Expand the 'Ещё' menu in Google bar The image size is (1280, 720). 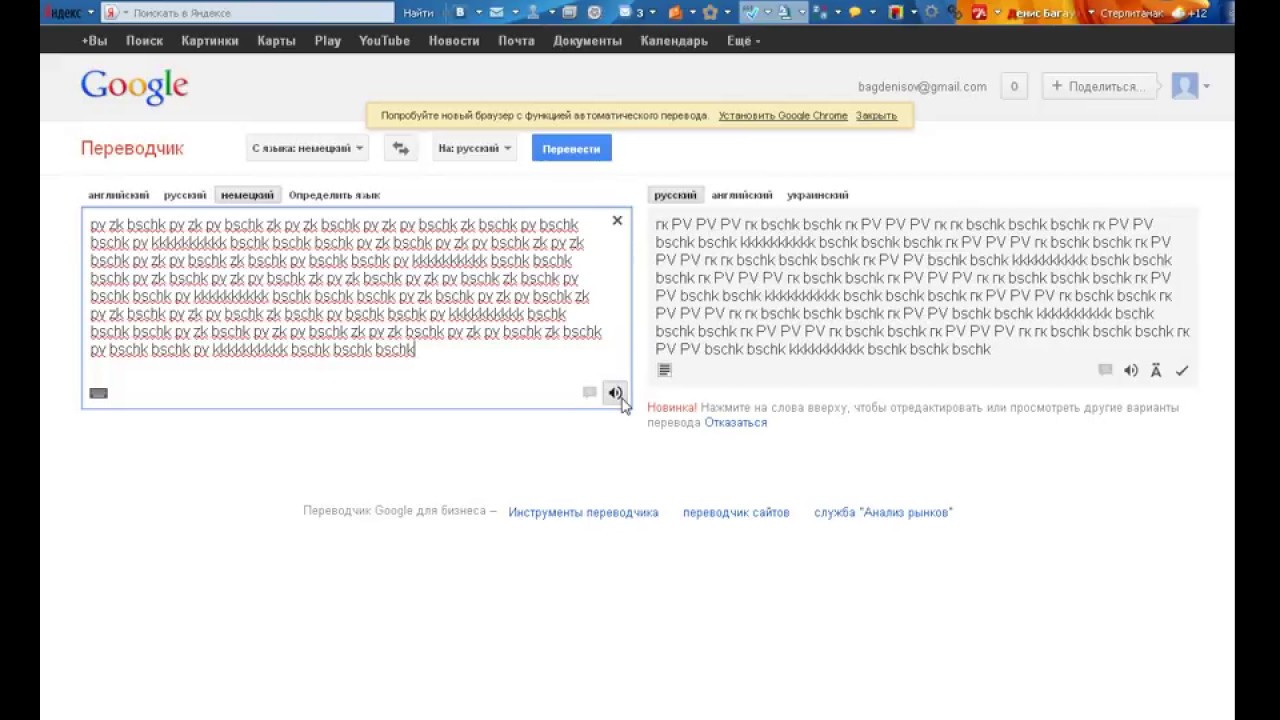tap(743, 41)
